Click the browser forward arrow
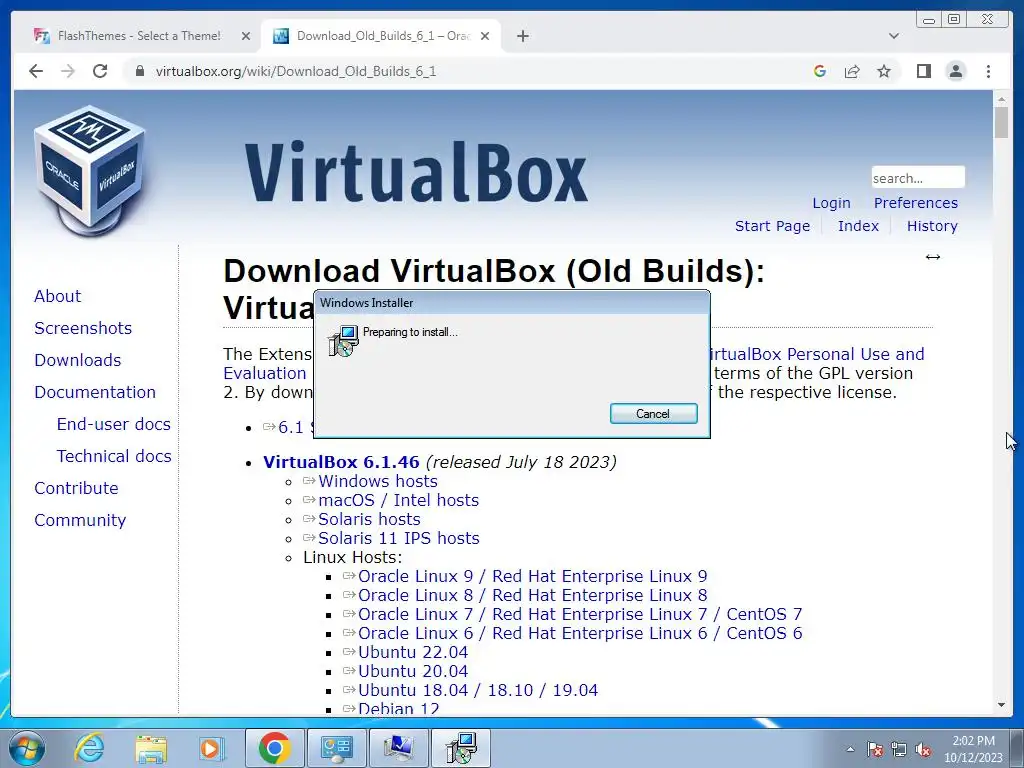The width and height of the screenshot is (1024, 768). pyautogui.click(x=68, y=71)
